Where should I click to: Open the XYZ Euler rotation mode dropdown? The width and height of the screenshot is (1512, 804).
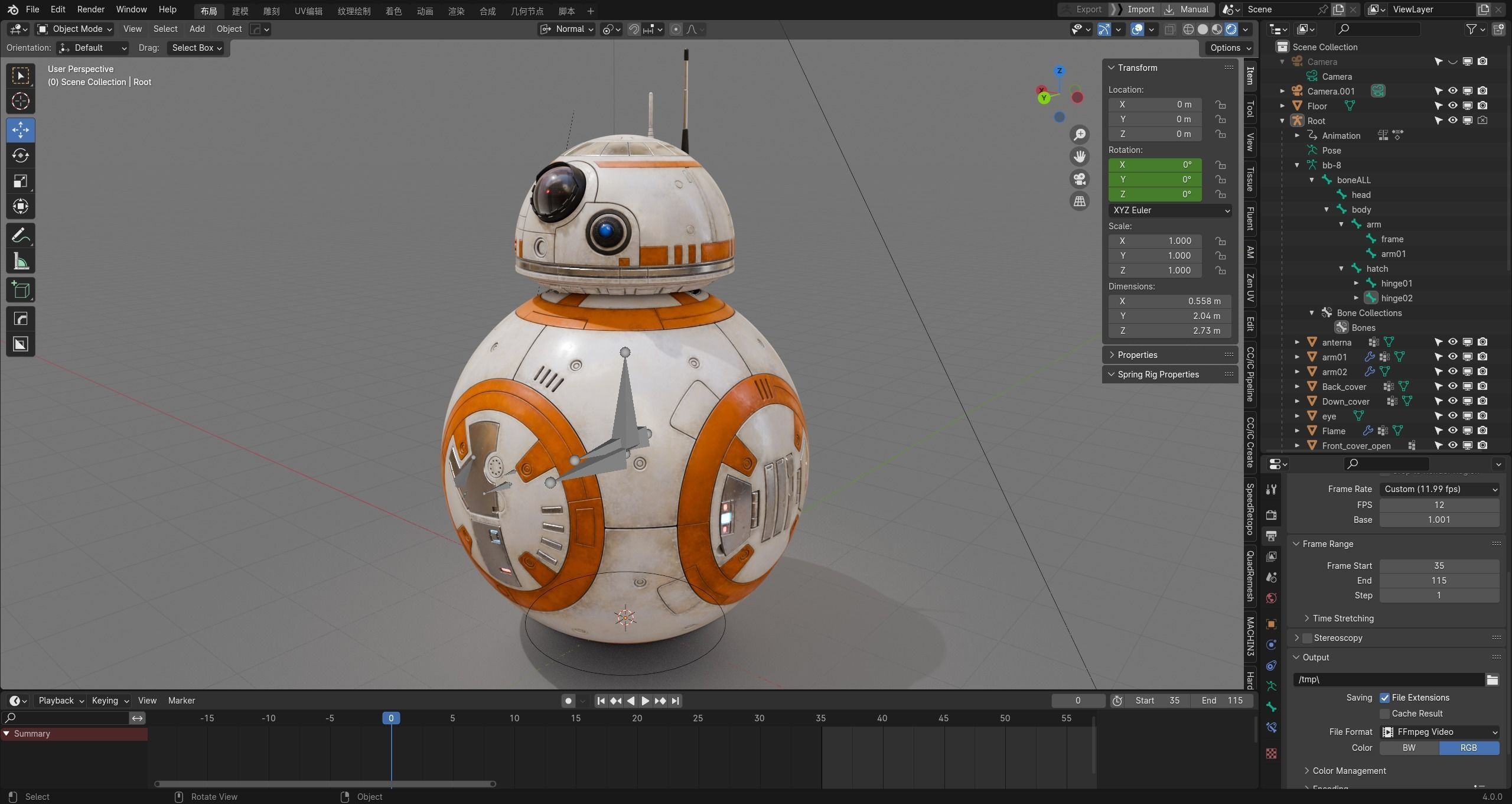(x=1169, y=210)
